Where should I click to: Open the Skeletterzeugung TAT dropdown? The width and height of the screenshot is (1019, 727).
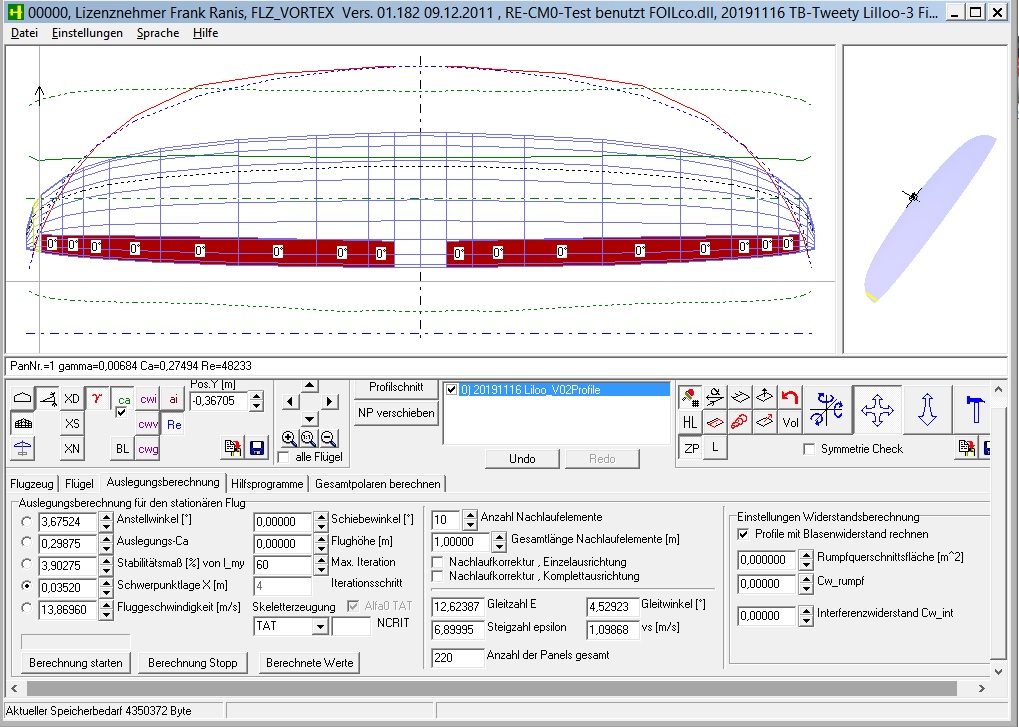[320, 626]
